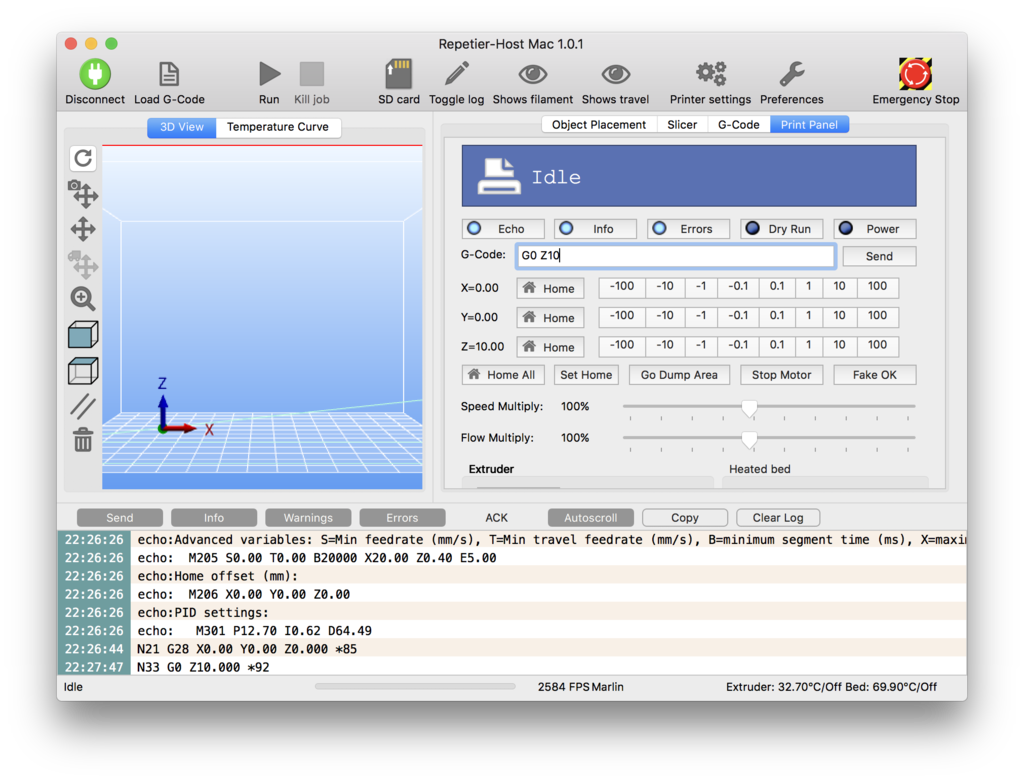This screenshot has width=1024, height=782.
Task: Click the Flow Multiply slider handle
Action: pyautogui.click(x=749, y=440)
